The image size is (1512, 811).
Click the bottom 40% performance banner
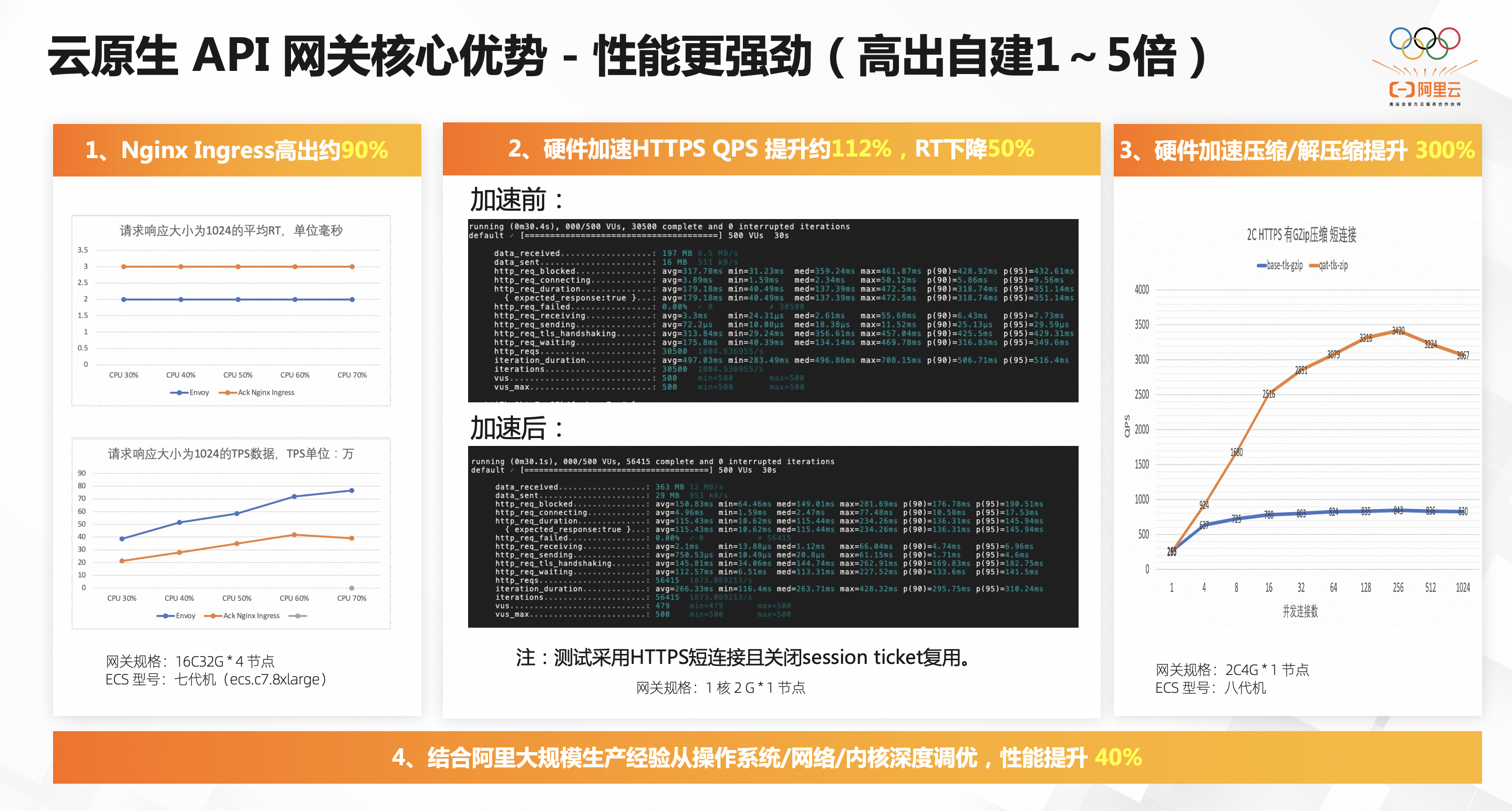coord(767,757)
